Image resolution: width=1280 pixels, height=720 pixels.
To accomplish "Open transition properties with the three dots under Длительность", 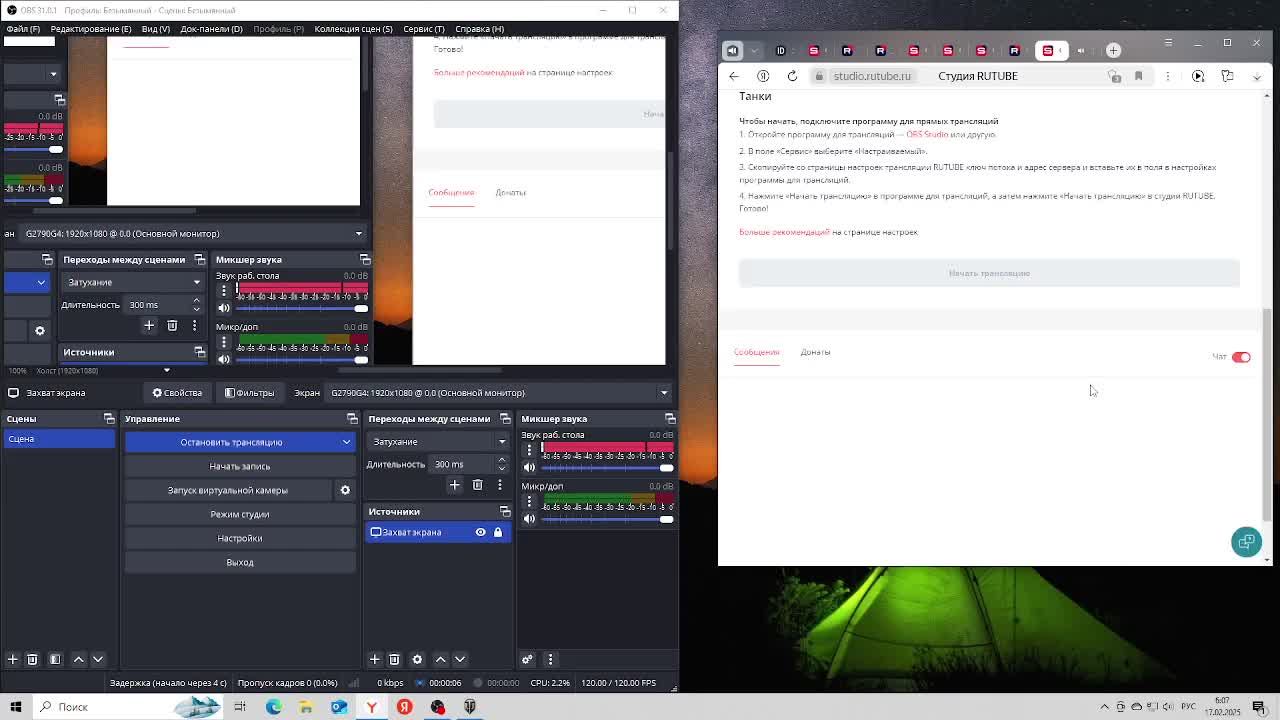I will click(500, 485).
